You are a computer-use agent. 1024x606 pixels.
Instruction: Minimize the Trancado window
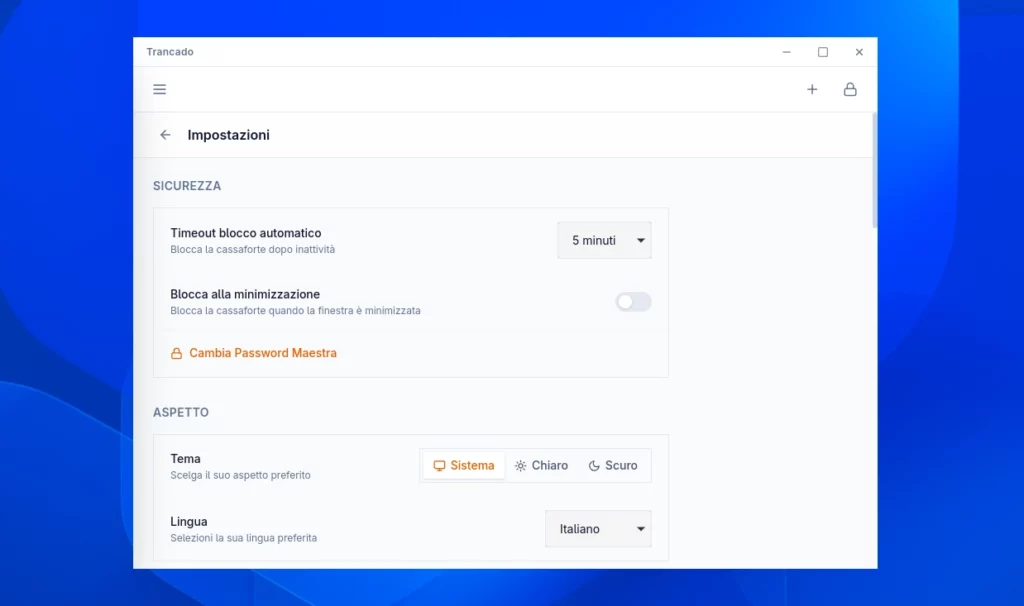786,52
